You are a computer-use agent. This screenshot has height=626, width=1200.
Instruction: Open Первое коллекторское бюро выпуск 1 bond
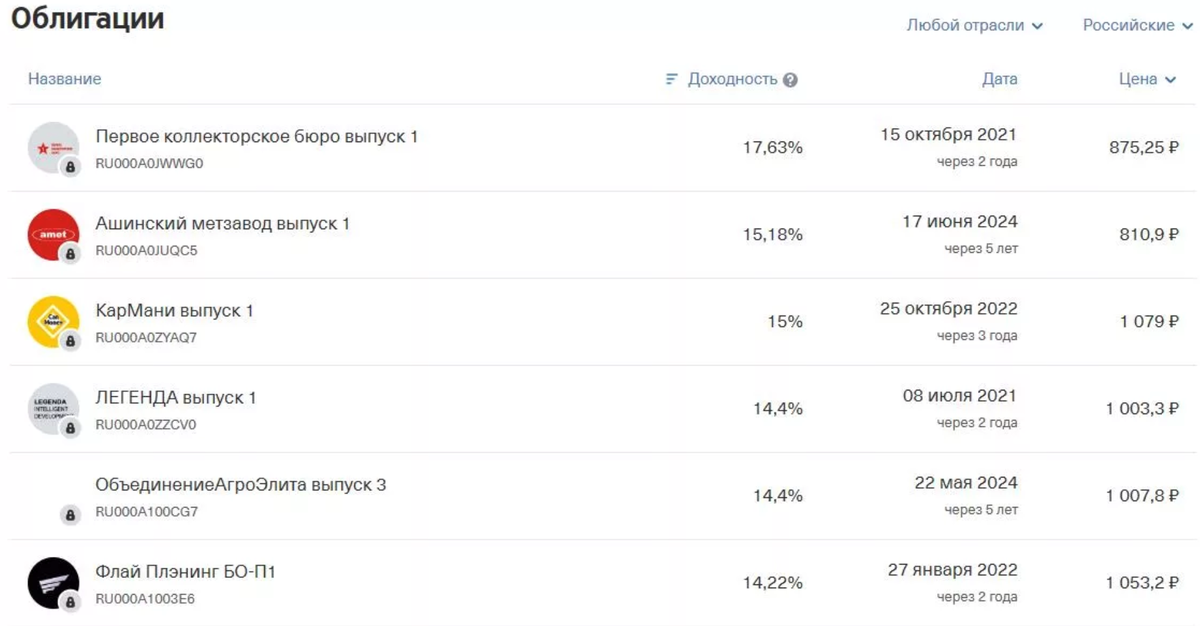[257, 136]
